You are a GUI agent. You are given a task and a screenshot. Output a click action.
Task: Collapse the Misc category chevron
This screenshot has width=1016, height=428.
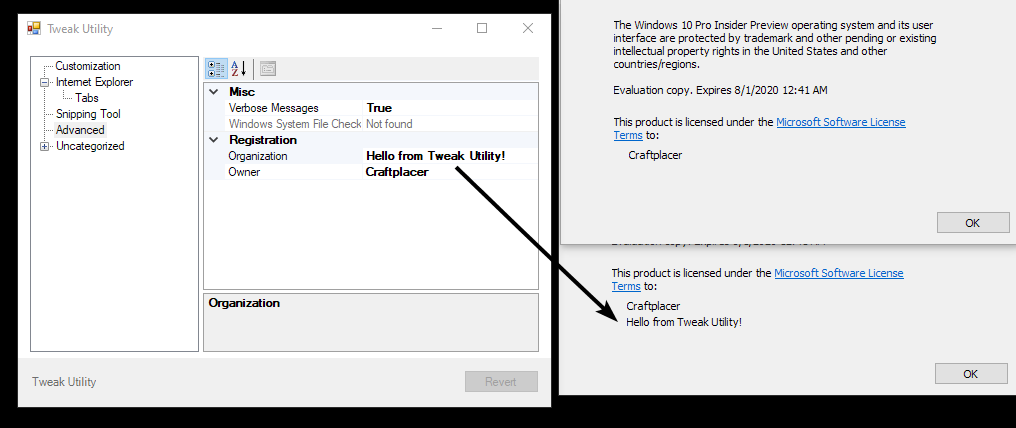point(213,92)
